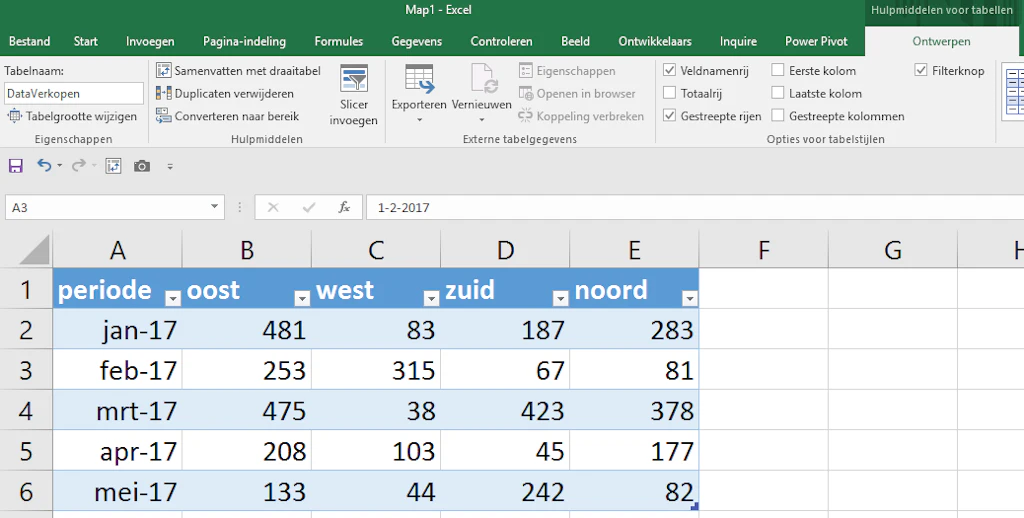Undo the last action

click(44, 166)
